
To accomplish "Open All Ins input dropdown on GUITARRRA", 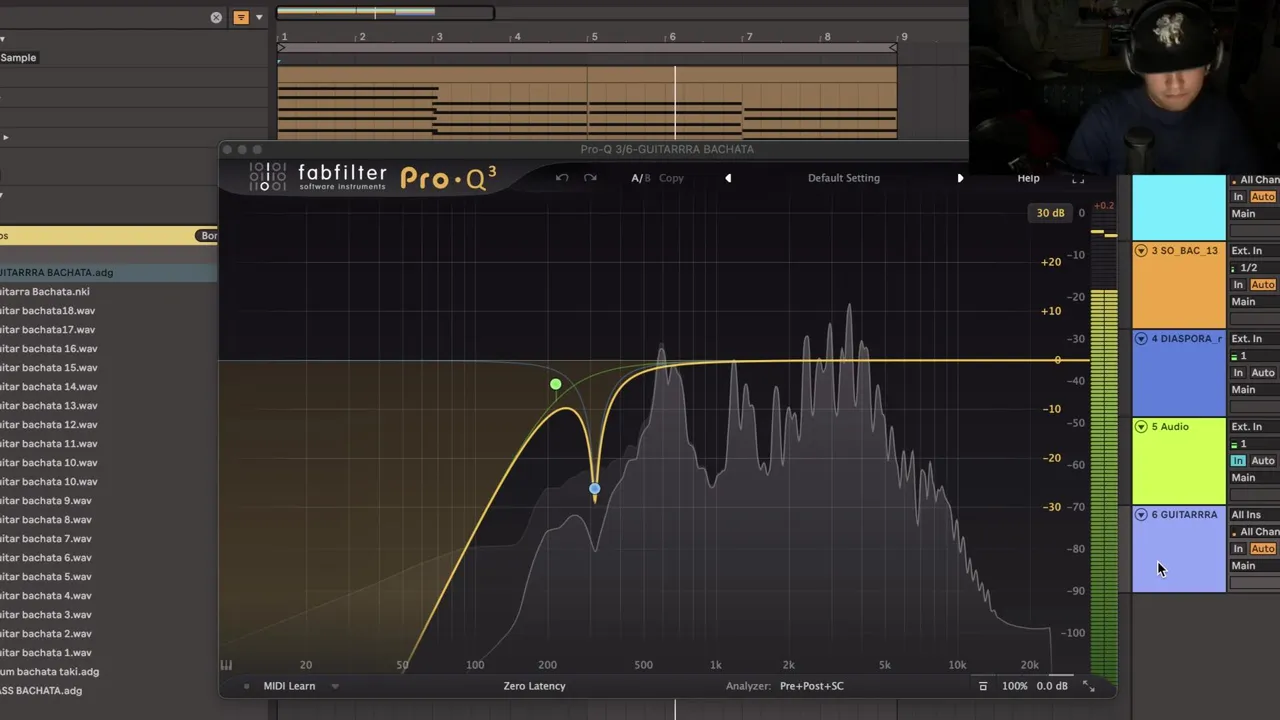I will tap(1254, 515).
